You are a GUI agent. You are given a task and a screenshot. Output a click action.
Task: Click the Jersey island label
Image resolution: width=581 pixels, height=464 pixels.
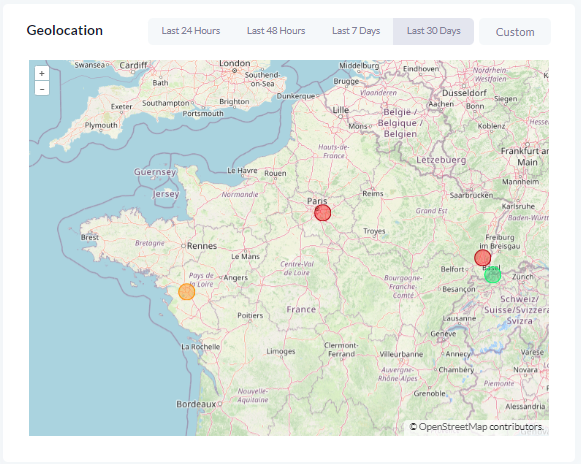coord(166,194)
